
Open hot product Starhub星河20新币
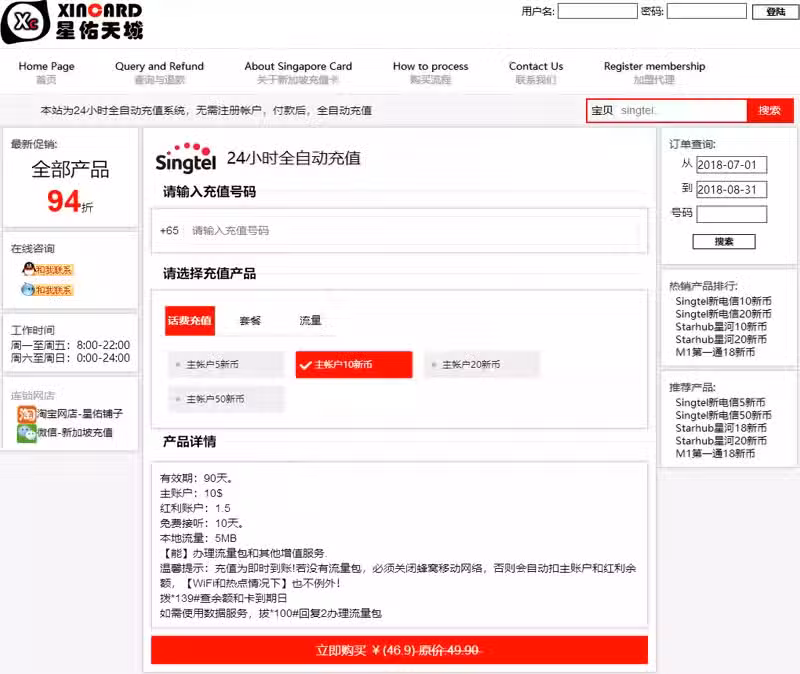(721, 339)
